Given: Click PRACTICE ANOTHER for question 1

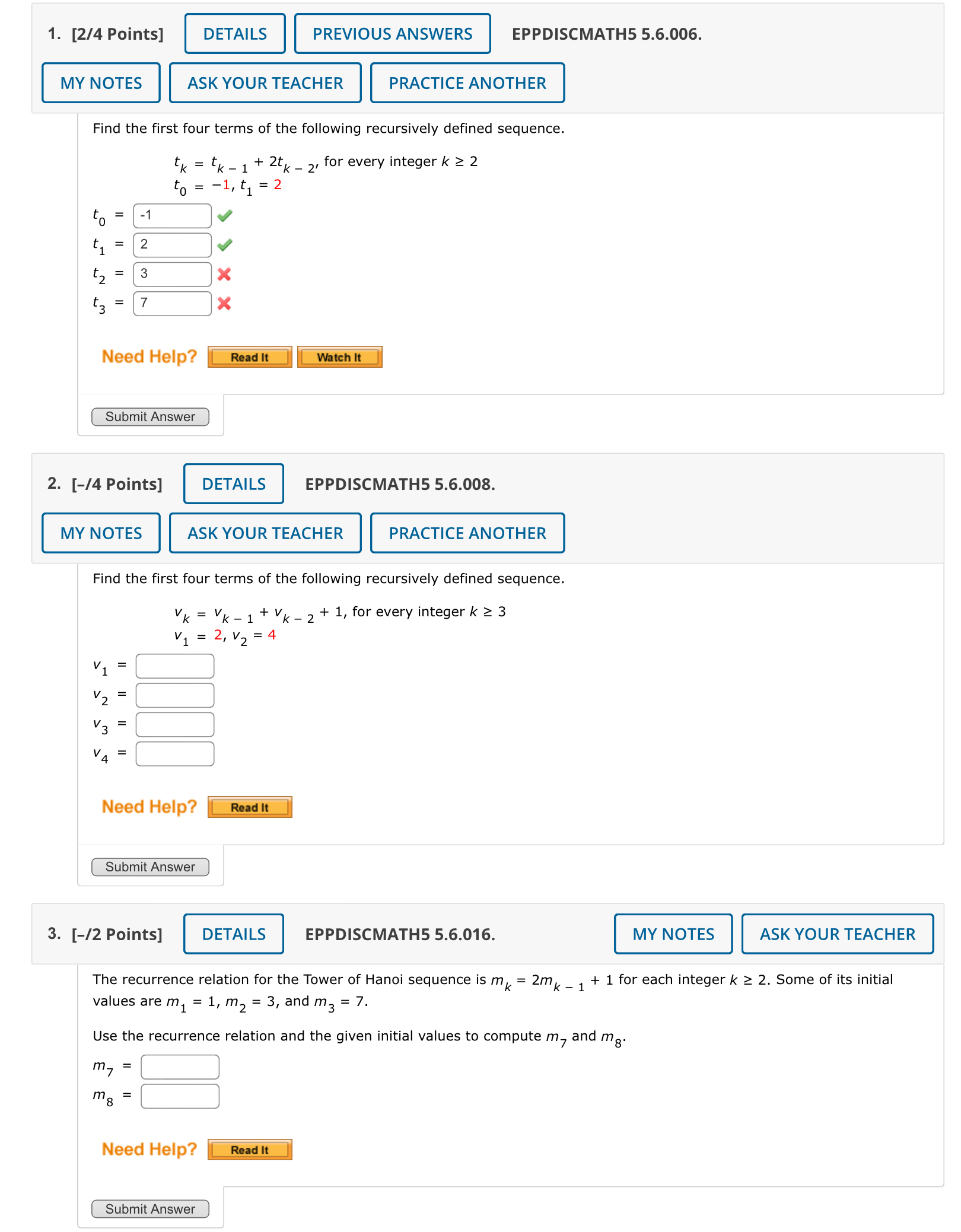Looking at the screenshot, I should (x=467, y=83).
